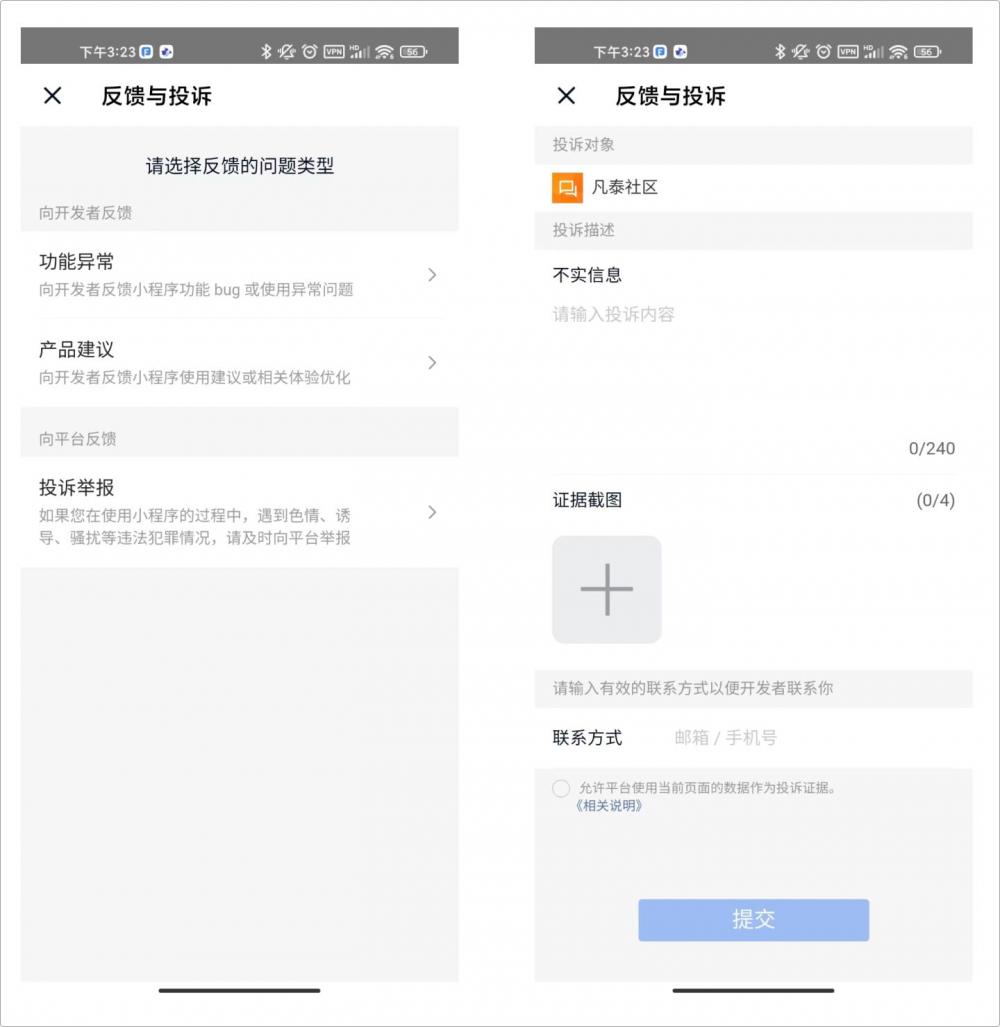Tap the WiFi icon in right status bar
The width and height of the screenshot is (1000, 1027).
point(898,51)
